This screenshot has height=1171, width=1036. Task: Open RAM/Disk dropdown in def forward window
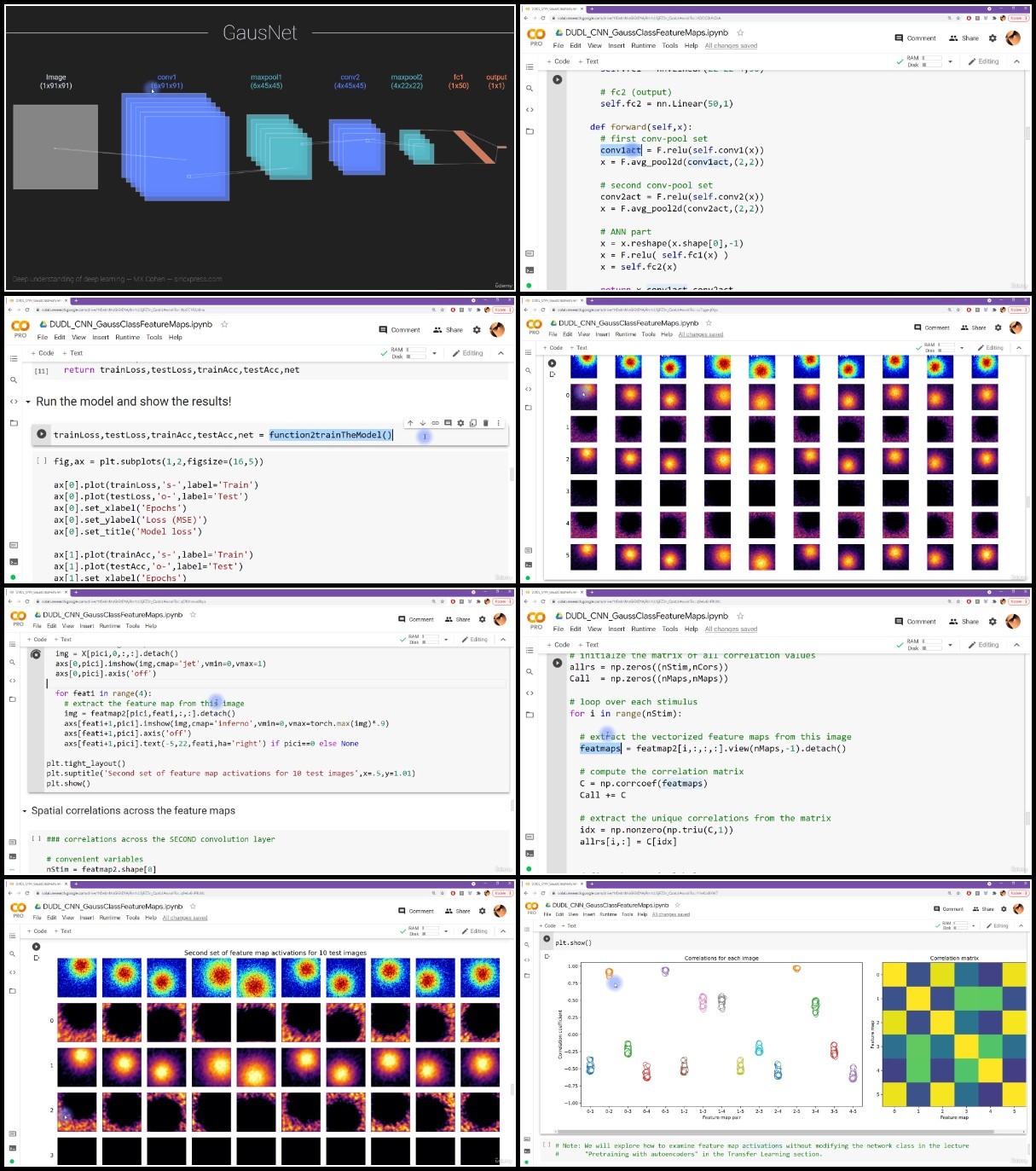[950, 61]
